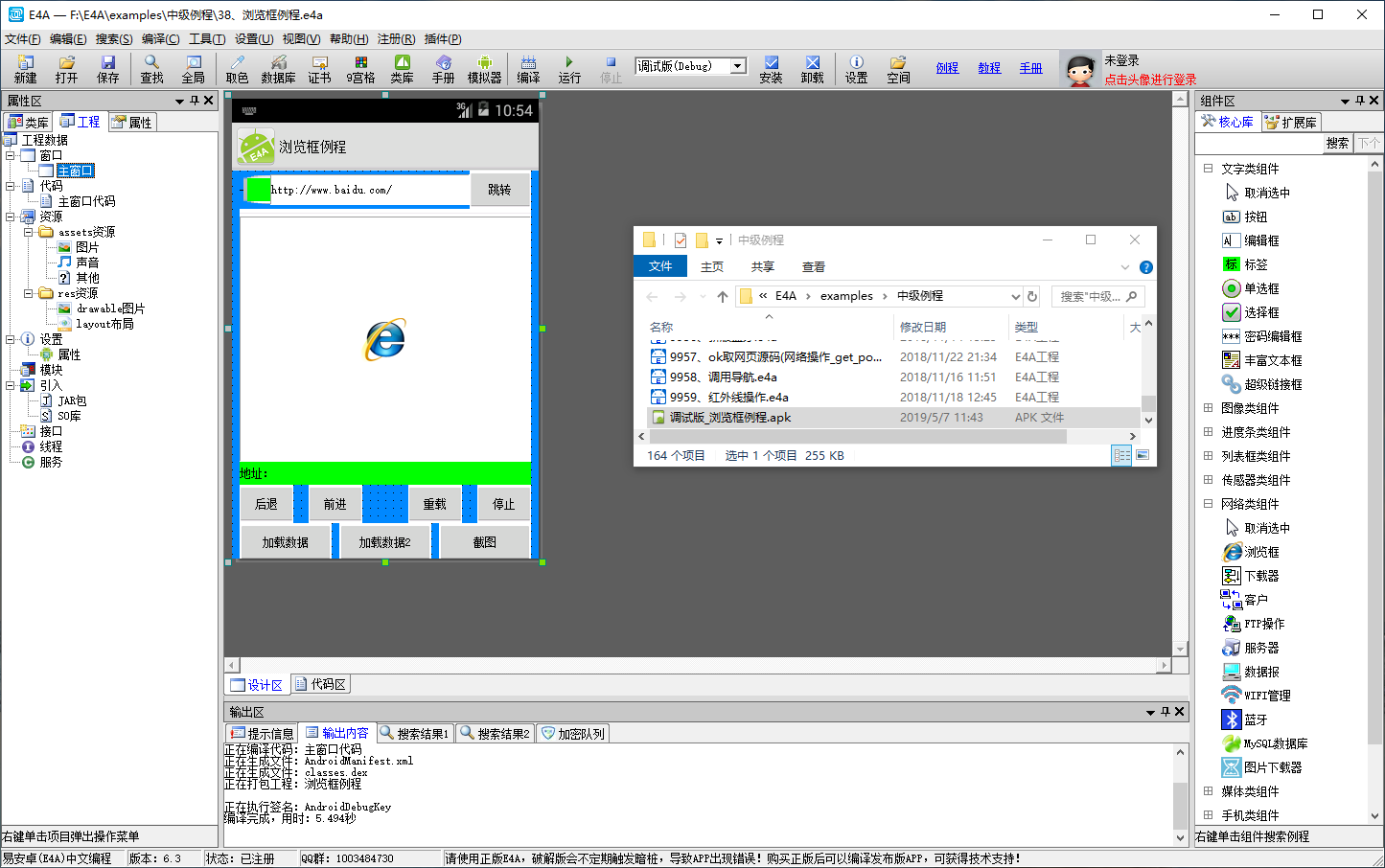1385x868 pixels.
Task: Click the 编译 compile icon
Action: 528,69
